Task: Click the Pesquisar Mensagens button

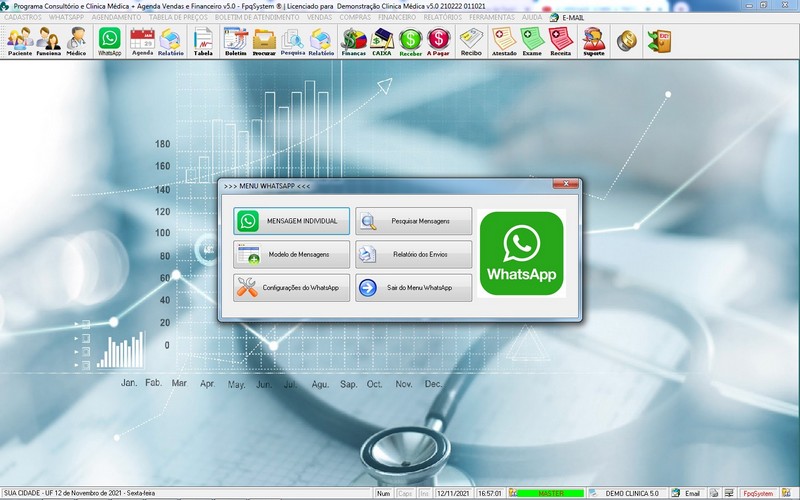Action: tap(414, 221)
